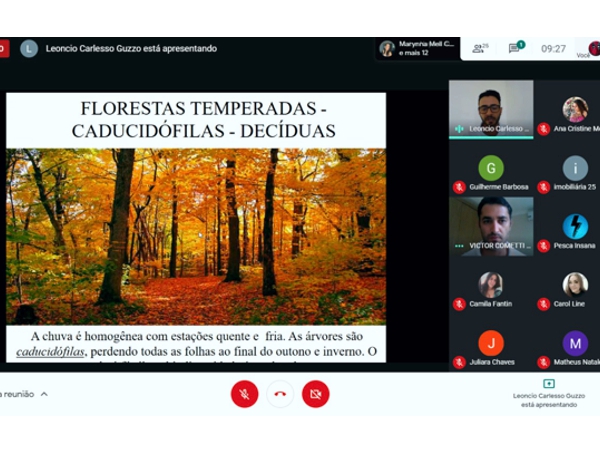Click muted mic icon beside Matheus
The height and width of the screenshot is (450, 600).
click(543, 362)
